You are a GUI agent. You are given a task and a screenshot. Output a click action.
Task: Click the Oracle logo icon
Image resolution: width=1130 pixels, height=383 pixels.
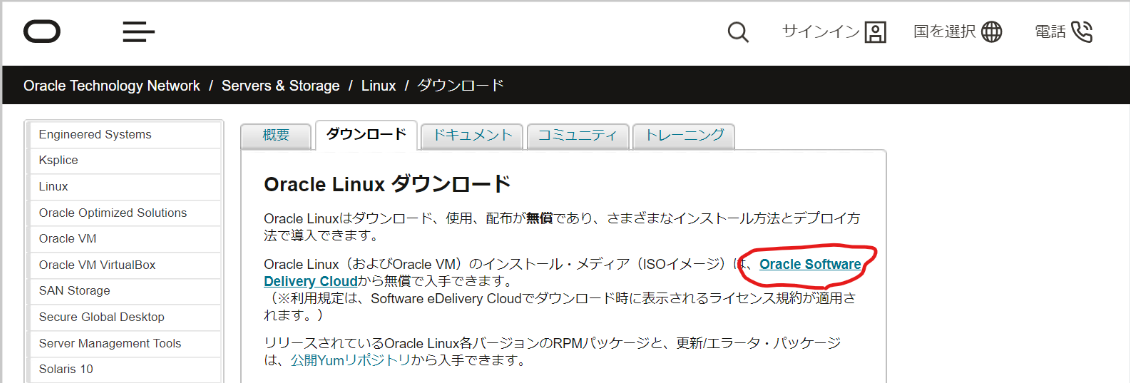[42, 32]
